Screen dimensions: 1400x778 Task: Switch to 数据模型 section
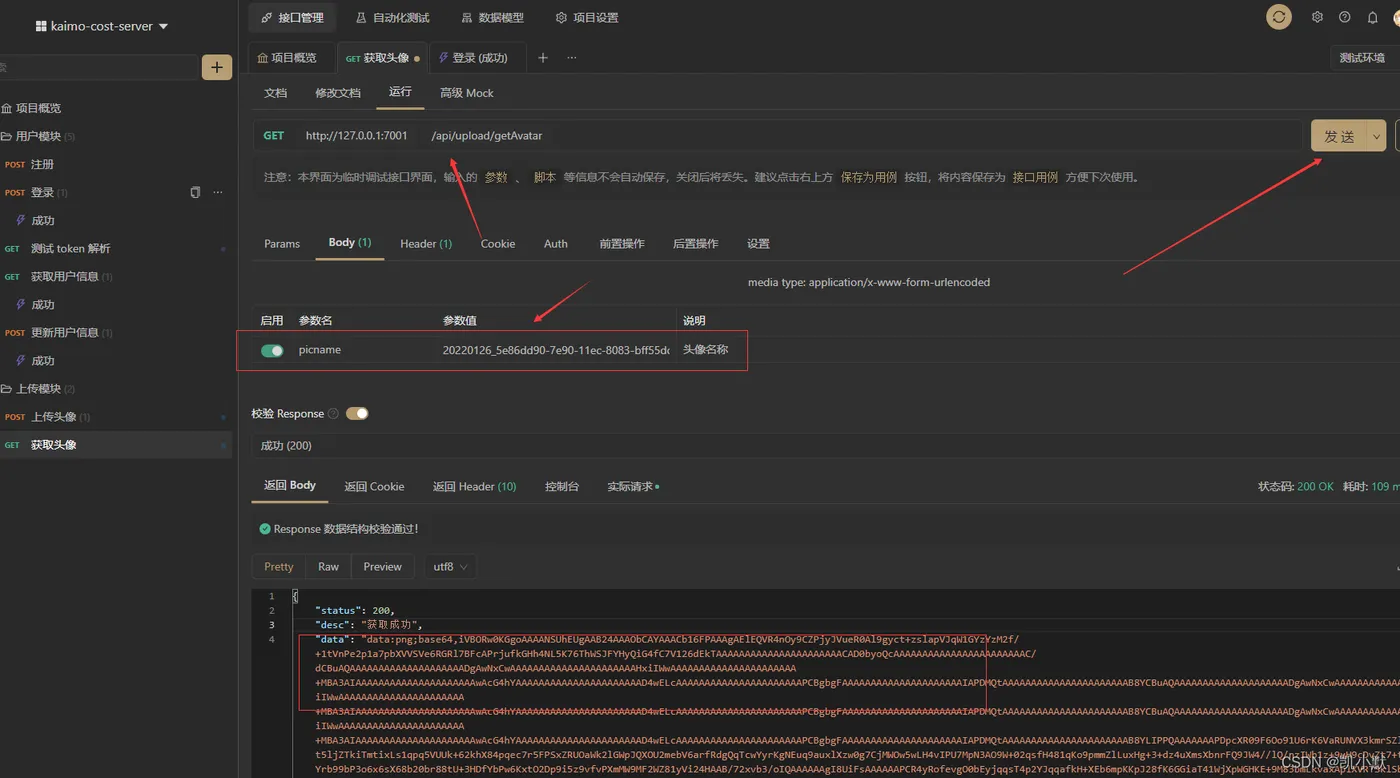(493, 17)
